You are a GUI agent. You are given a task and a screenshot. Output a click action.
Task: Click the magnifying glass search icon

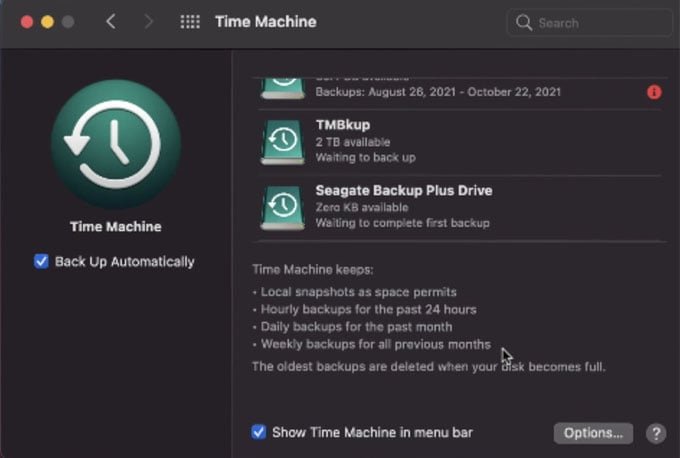pyautogui.click(x=524, y=22)
